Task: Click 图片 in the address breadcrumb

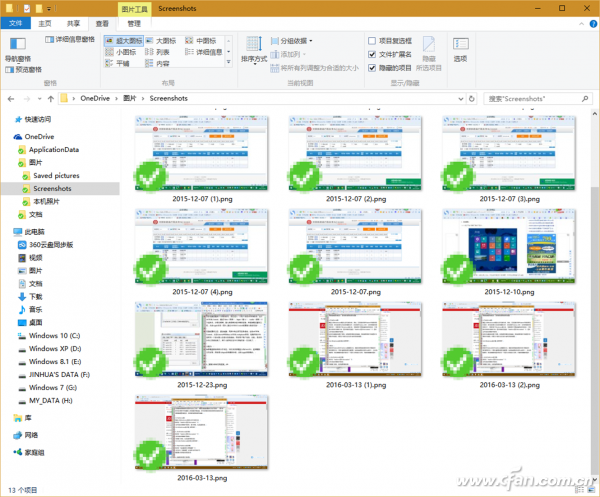Action: coord(130,98)
